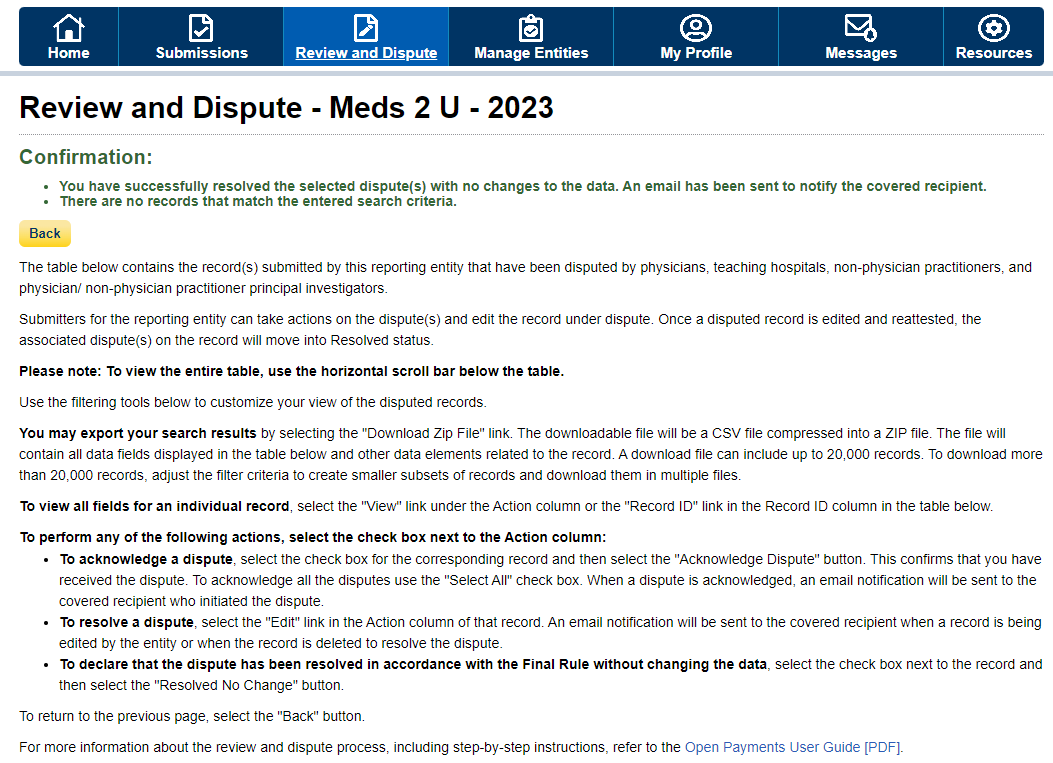1053x763 pixels.
Task: Click the 'successfully resolved the selected dispute(s)' message
Action: (522, 186)
